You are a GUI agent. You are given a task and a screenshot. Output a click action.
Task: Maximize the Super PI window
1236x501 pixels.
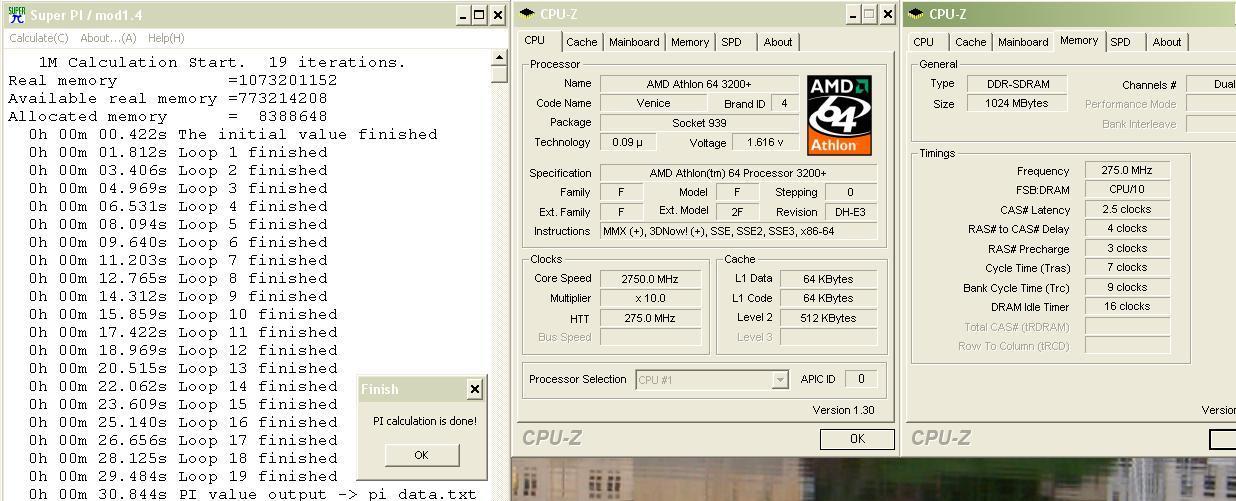[x=479, y=15]
